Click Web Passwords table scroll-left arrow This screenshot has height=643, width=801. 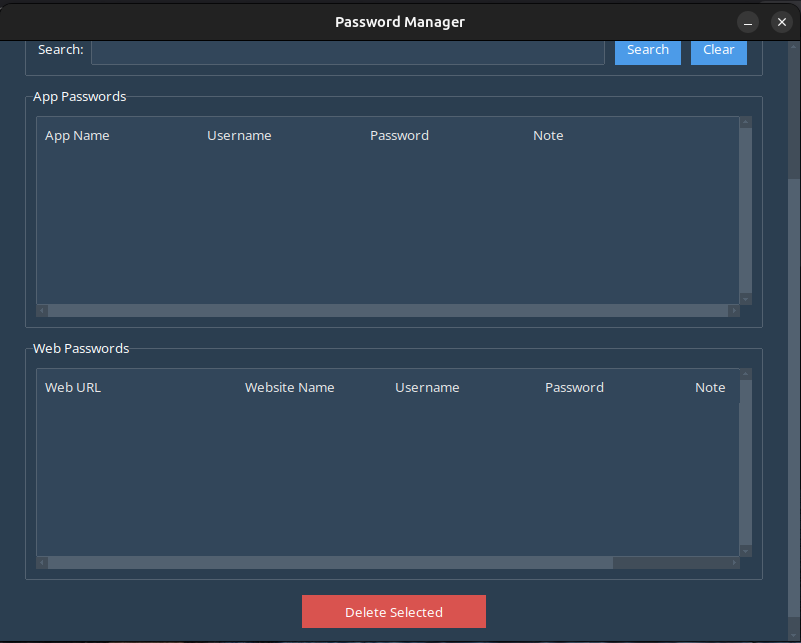(x=42, y=563)
